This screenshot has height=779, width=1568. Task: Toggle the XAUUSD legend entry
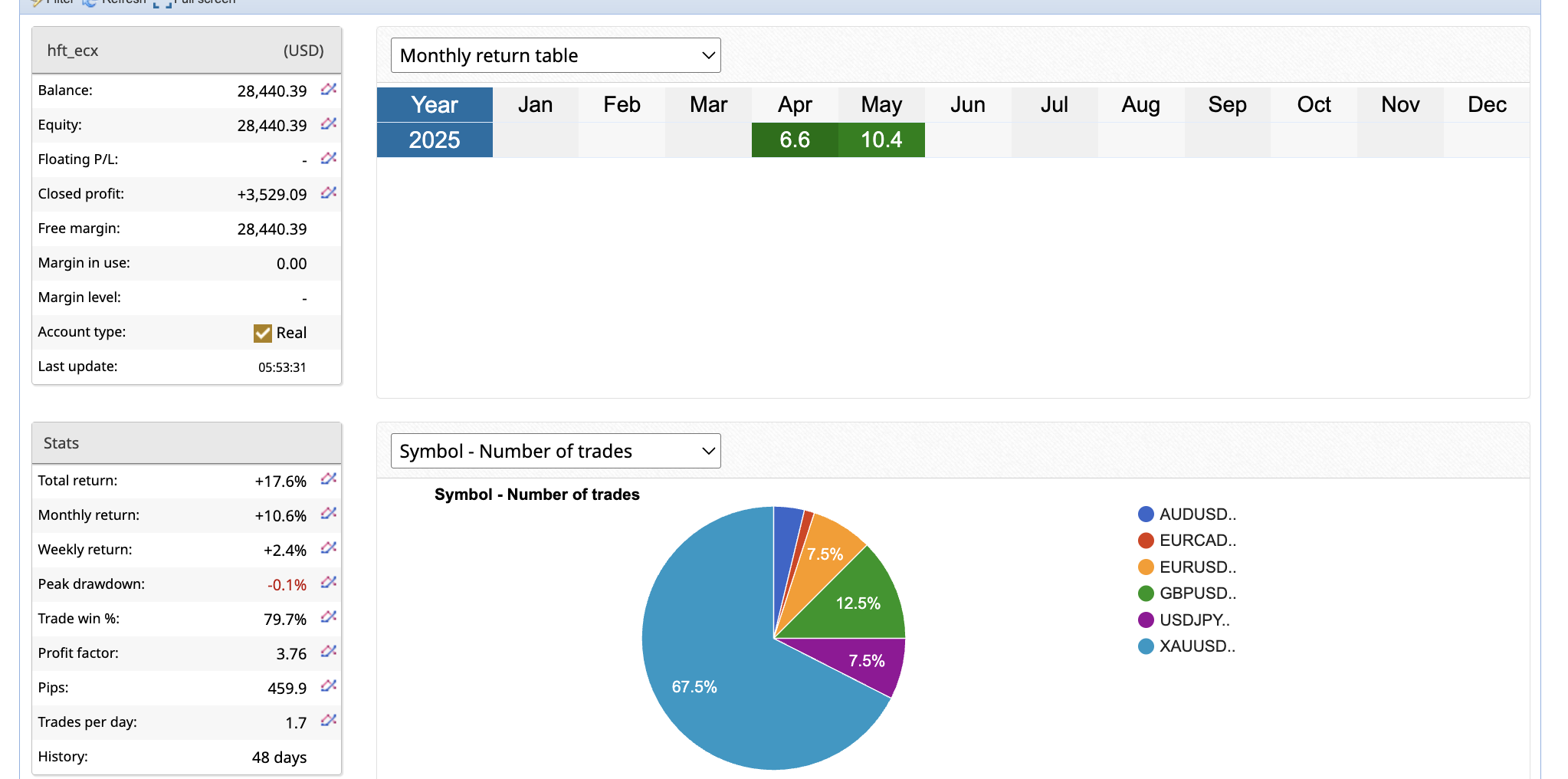click(1196, 646)
